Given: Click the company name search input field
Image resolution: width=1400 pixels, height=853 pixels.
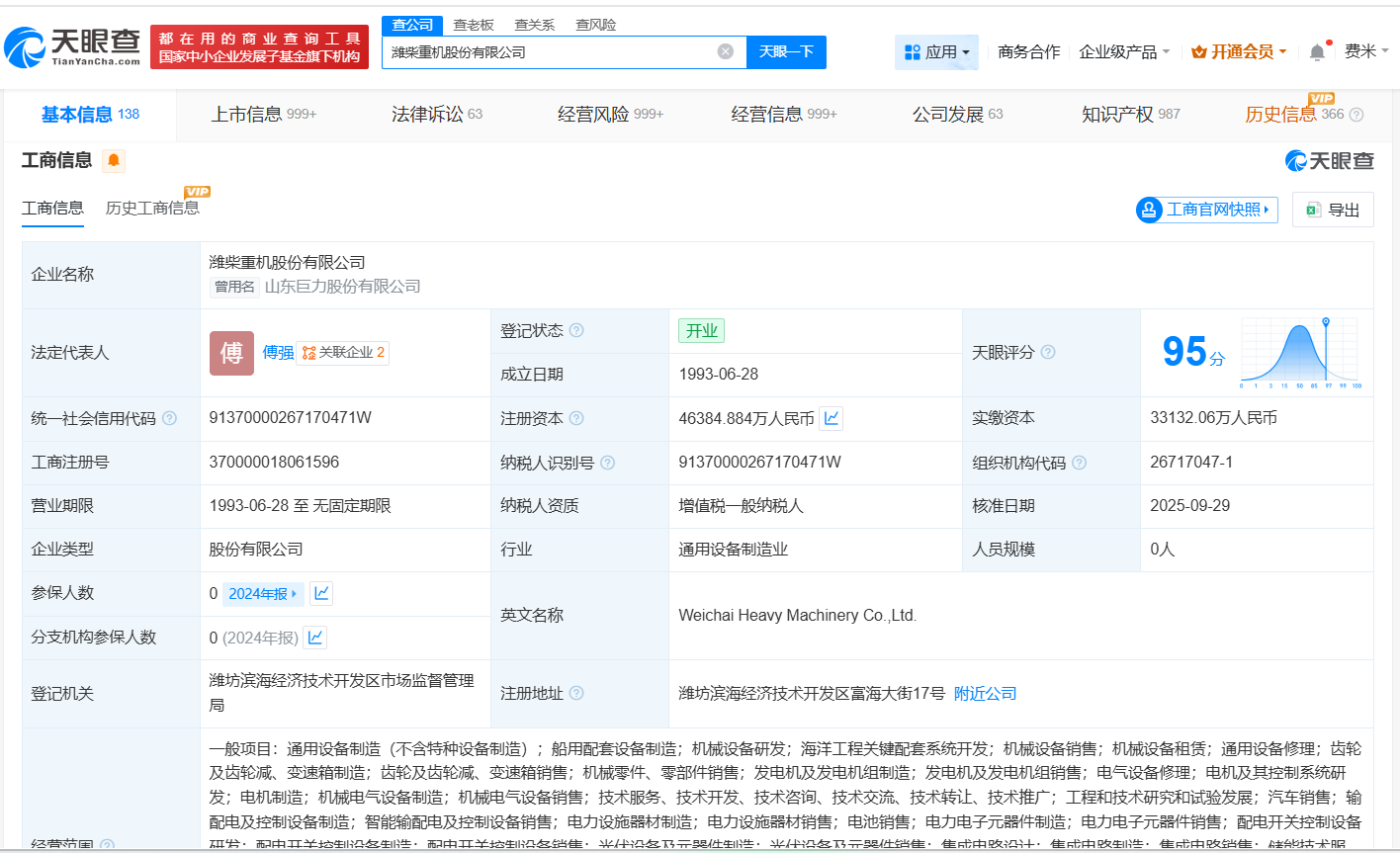Looking at the screenshot, I should [564, 51].
